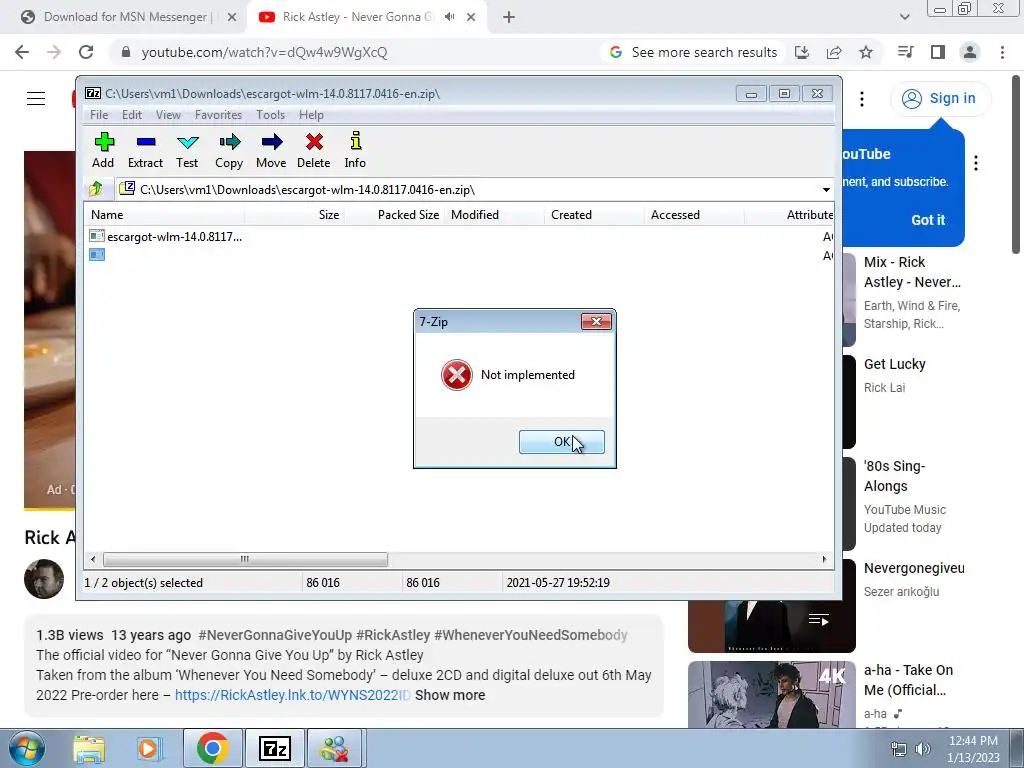
Task: Open YouTube settings three-dot menu near Sign in
Action: (862, 99)
